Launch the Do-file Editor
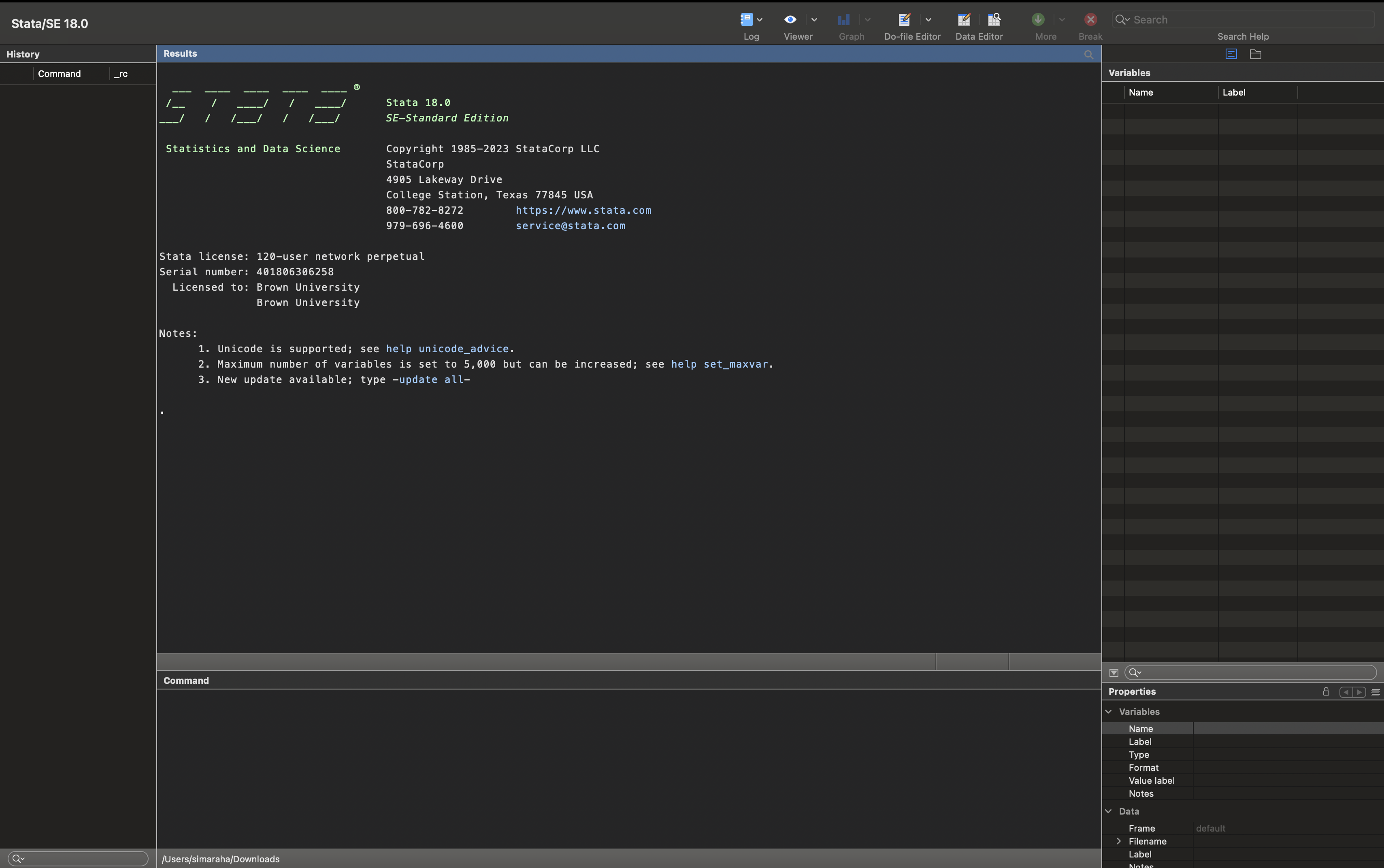Screen dimensions: 1384x868 [904, 19]
